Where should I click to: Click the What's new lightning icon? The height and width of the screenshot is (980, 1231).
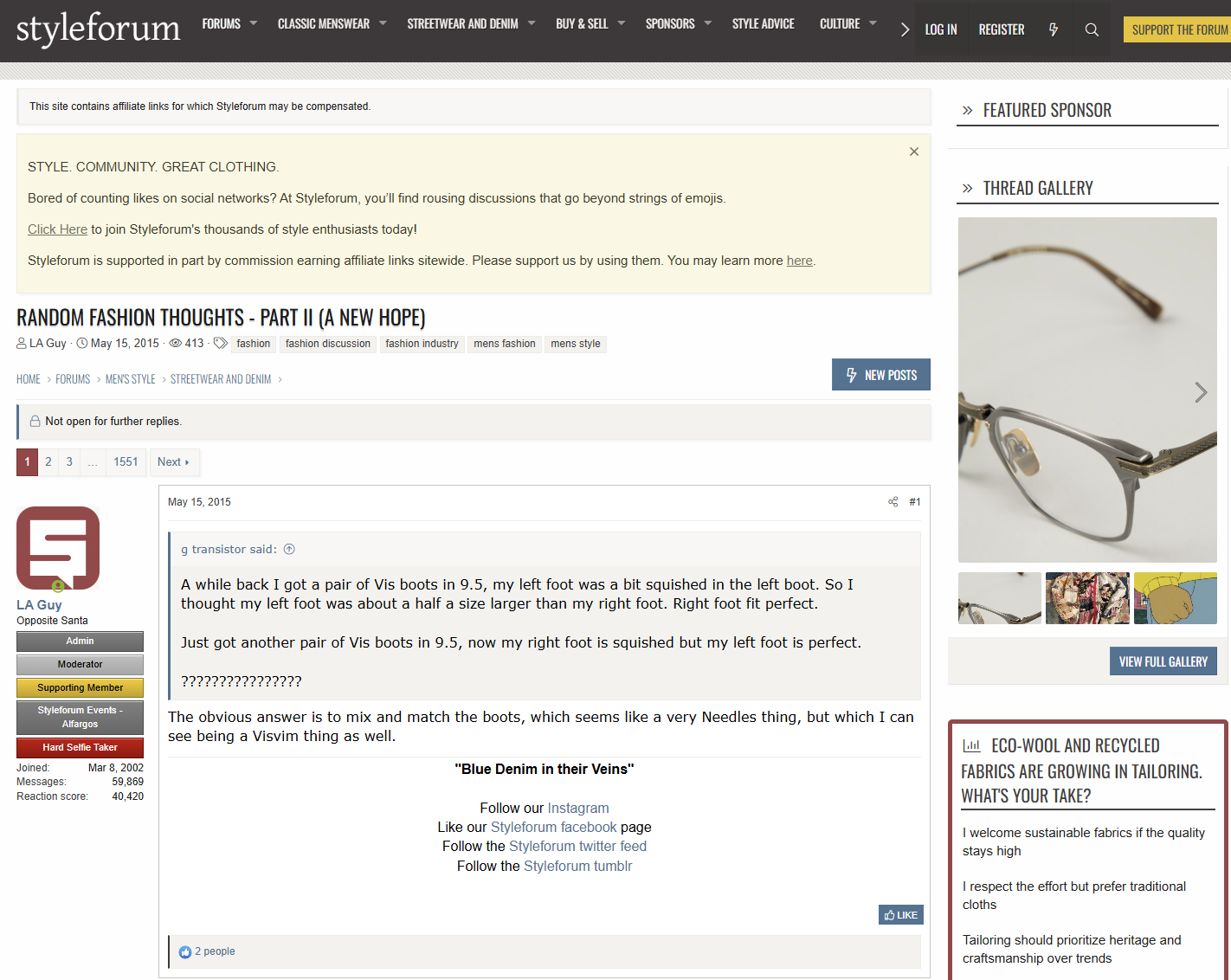[1054, 29]
